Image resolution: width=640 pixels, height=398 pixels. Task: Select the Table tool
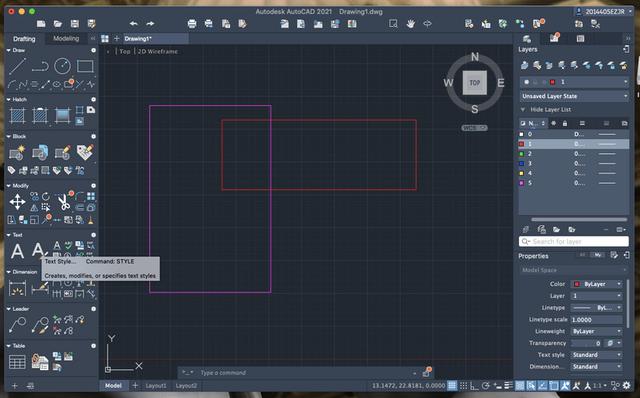point(17,362)
